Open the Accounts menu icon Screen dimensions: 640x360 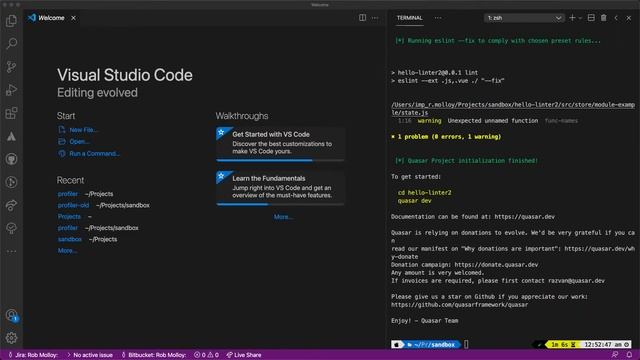tap(11, 315)
